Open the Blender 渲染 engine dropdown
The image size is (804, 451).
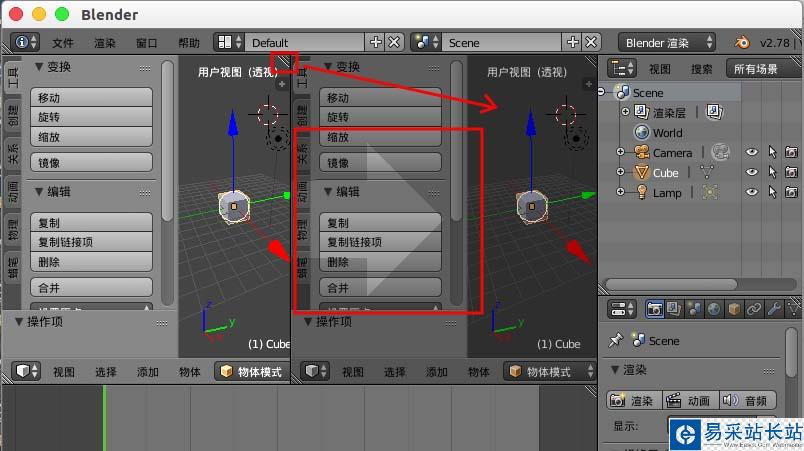(x=667, y=43)
